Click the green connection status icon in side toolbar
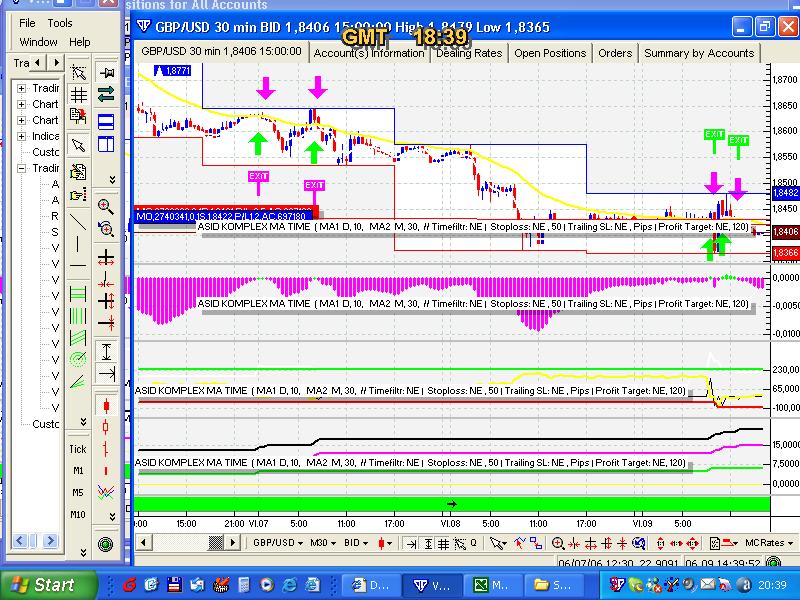The width and height of the screenshot is (800, 600). 106,544
